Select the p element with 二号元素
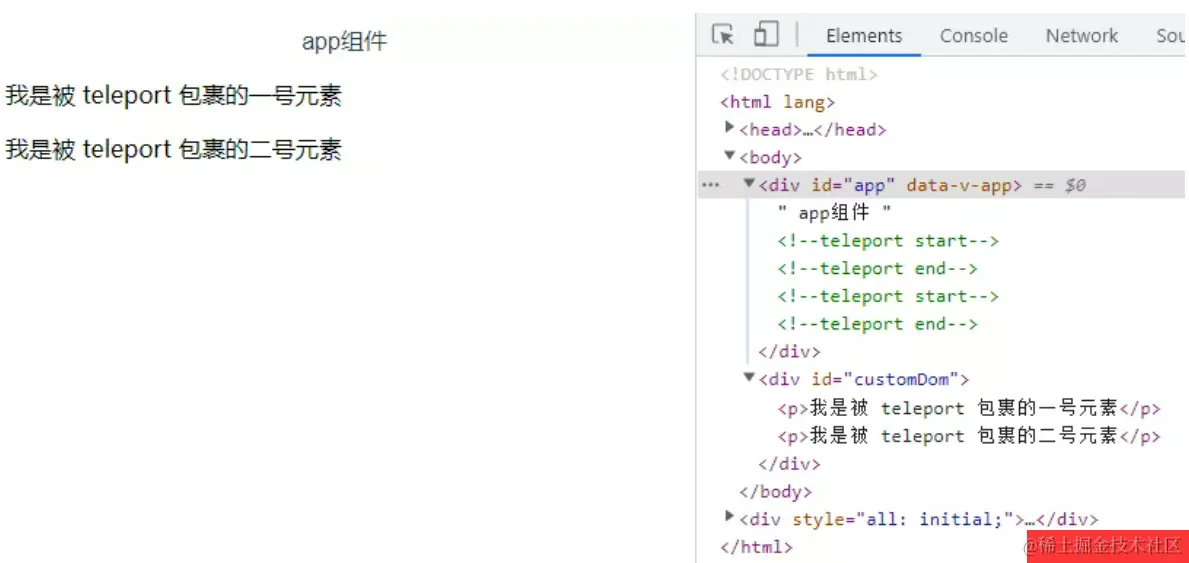 click(x=969, y=436)
